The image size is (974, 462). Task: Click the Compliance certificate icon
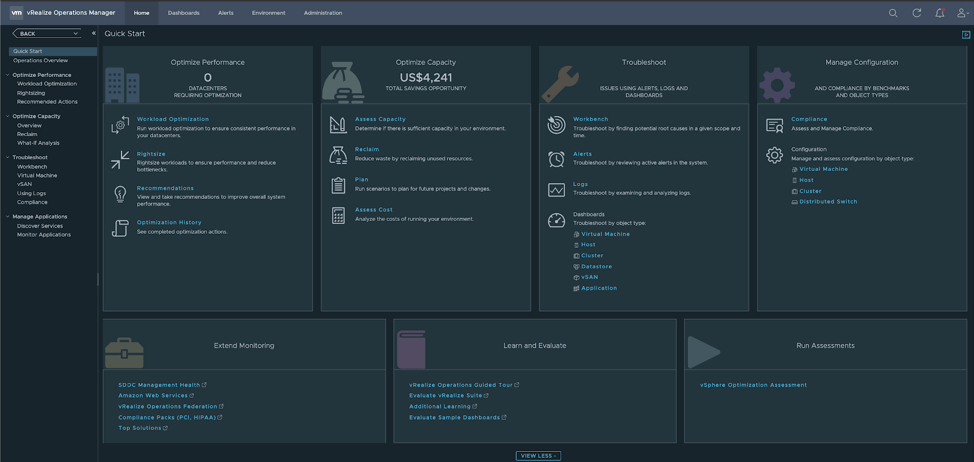pyautogui.click(x=775, y=125)
